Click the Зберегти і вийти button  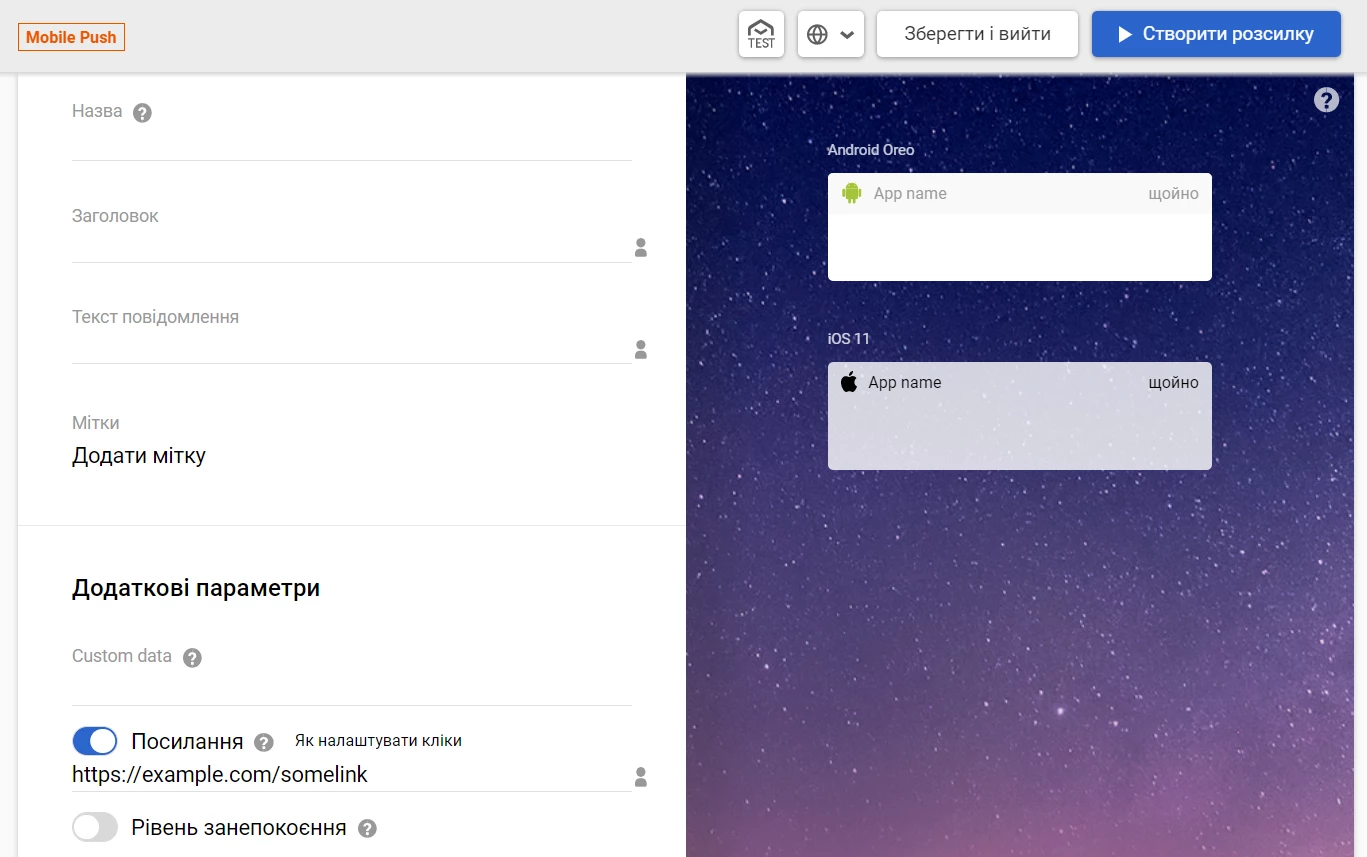coord(977,34)
